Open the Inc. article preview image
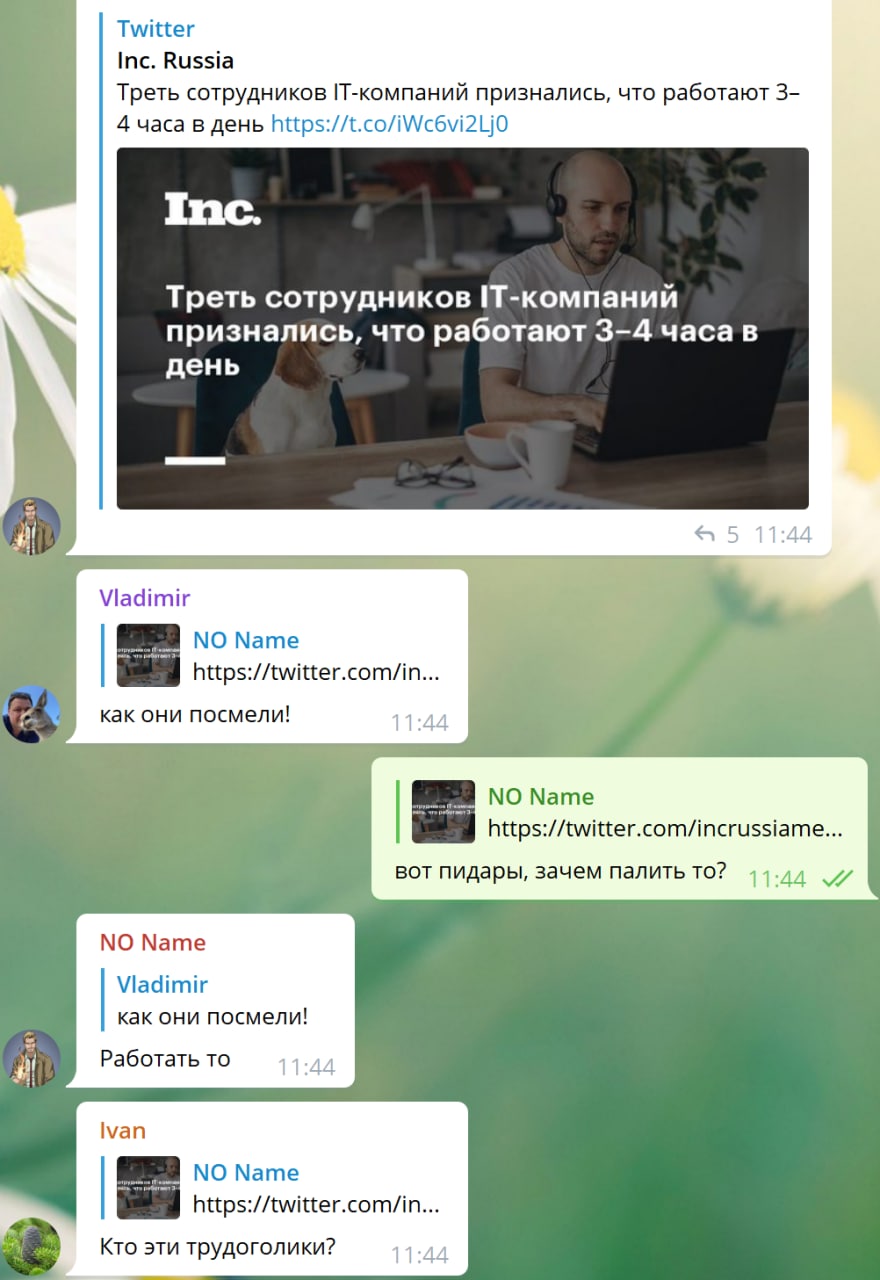 [462, 328]
